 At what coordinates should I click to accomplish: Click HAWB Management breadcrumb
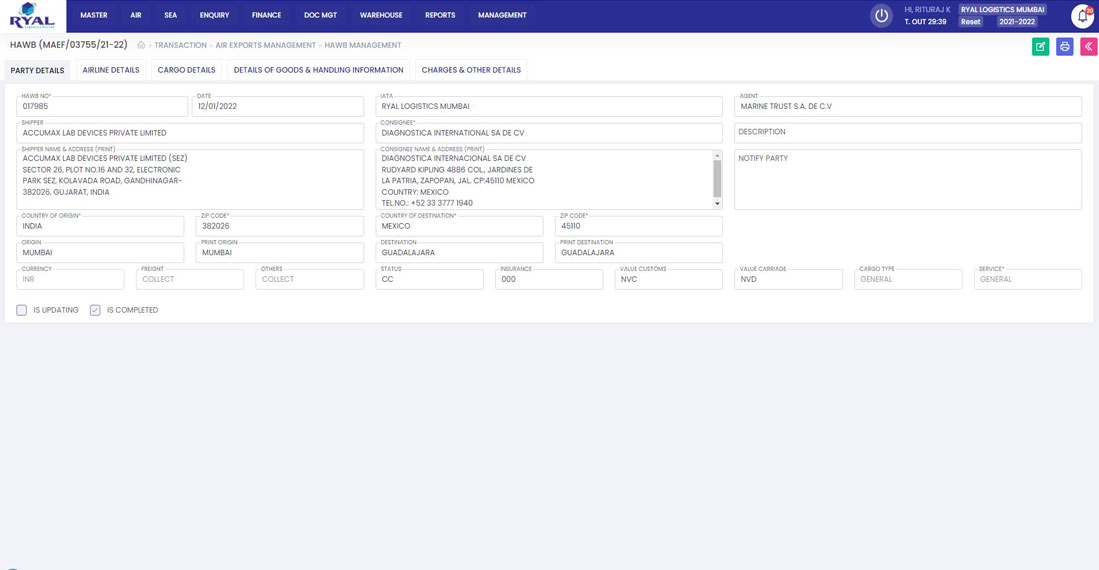(x=363, y=45)
